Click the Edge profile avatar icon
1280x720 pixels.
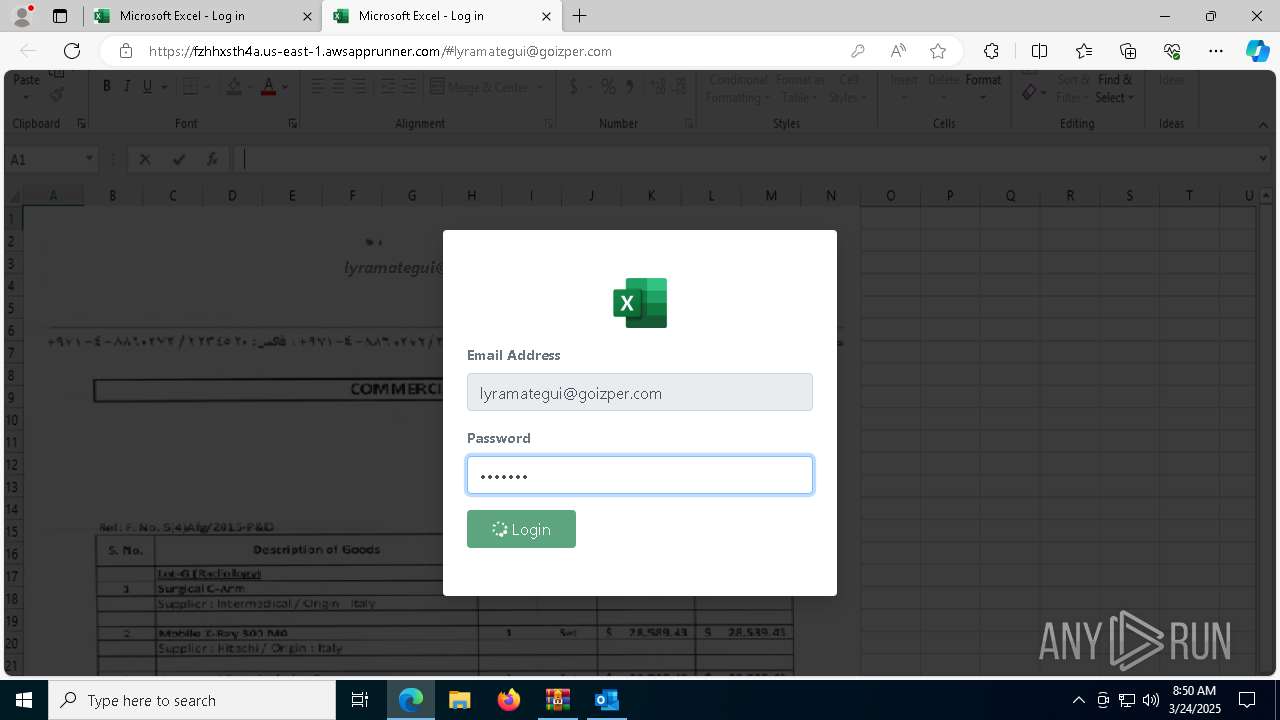[x=22, y=16]
